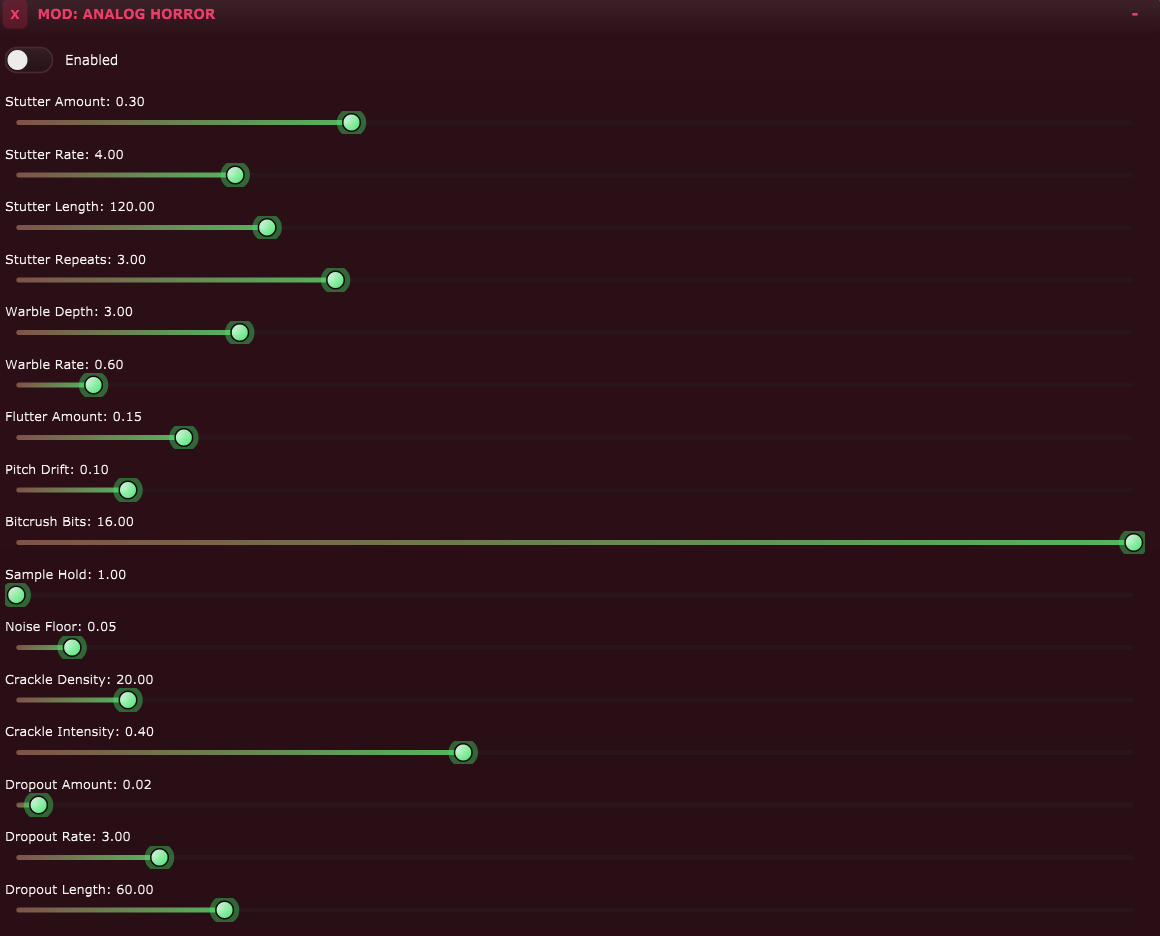This screenshot has width=1160, height=936.
Task: Click the 'Stutter Length: 120.00' label
Action: click(80, 207)
